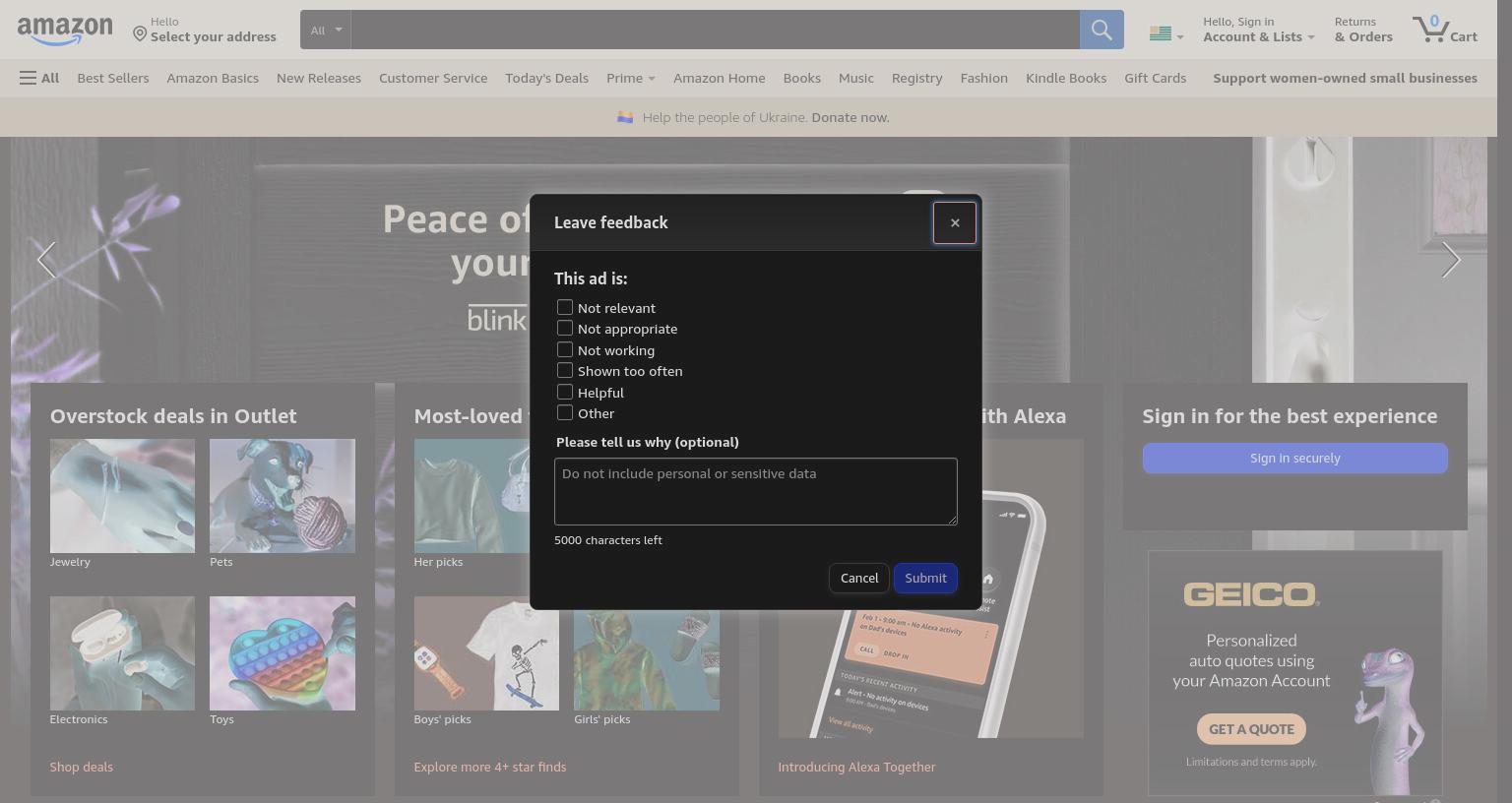Go to New Releases
1512x803 pixels.
(x=319, y=78)
